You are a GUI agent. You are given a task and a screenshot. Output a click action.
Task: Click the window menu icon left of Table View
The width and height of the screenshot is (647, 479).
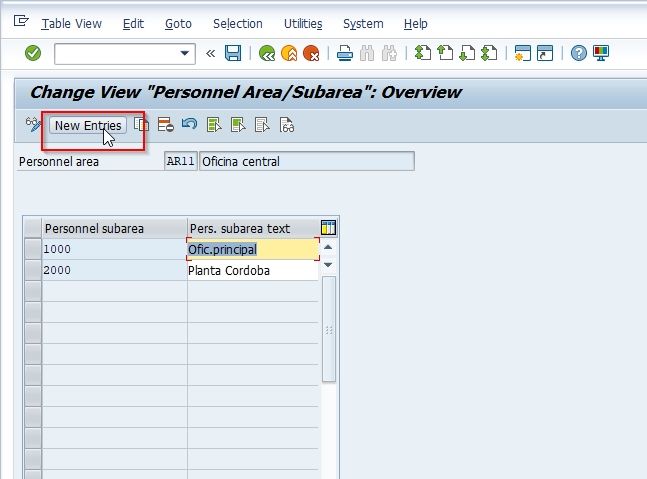click(21, 21)
